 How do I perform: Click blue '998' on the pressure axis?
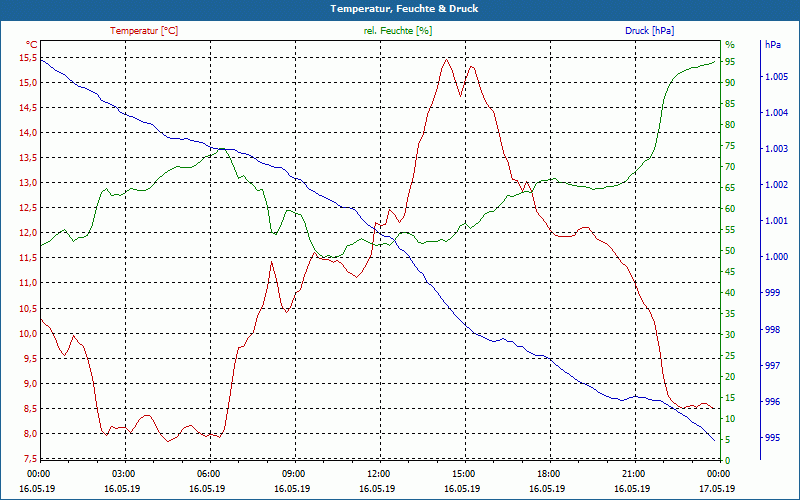772,330
